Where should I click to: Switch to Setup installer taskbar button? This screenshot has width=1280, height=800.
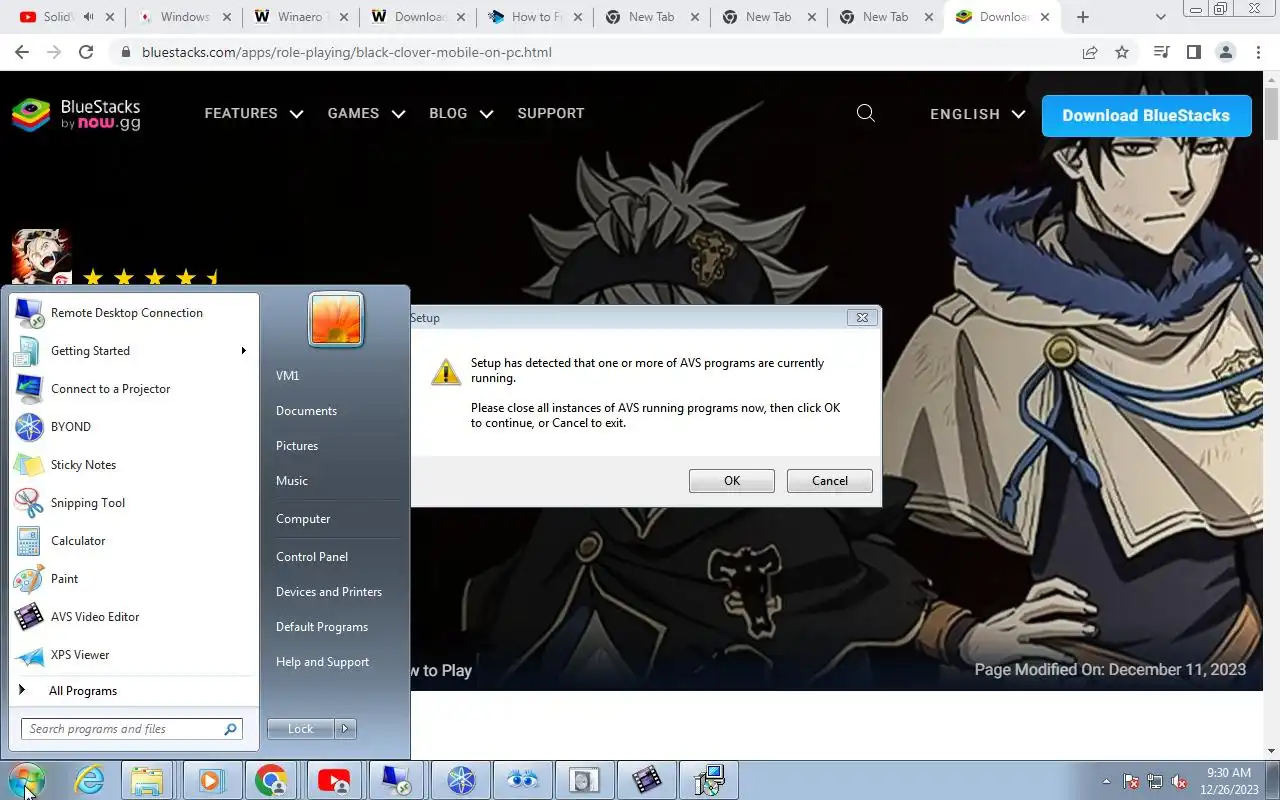click(x=709, y=780)
